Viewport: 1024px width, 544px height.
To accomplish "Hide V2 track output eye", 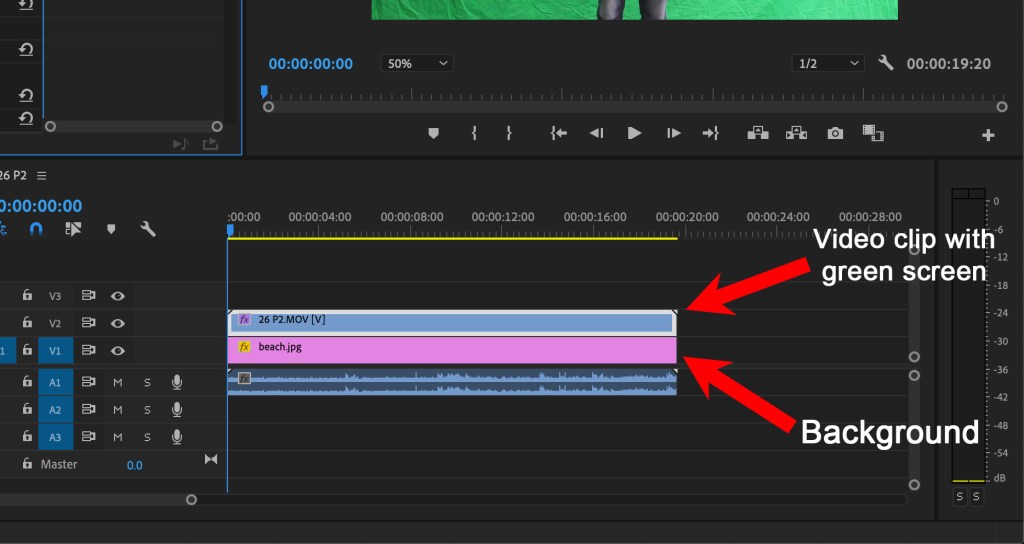I will (118, 323).
